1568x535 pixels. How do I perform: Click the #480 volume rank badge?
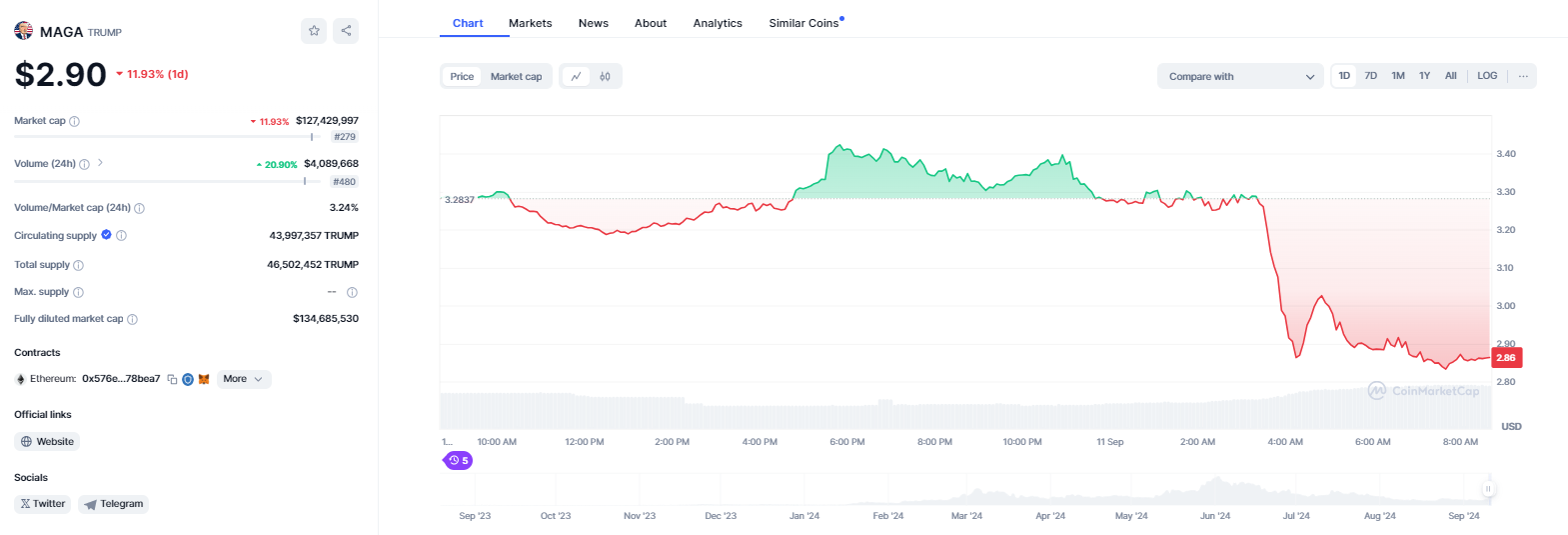tap(345, 182)
